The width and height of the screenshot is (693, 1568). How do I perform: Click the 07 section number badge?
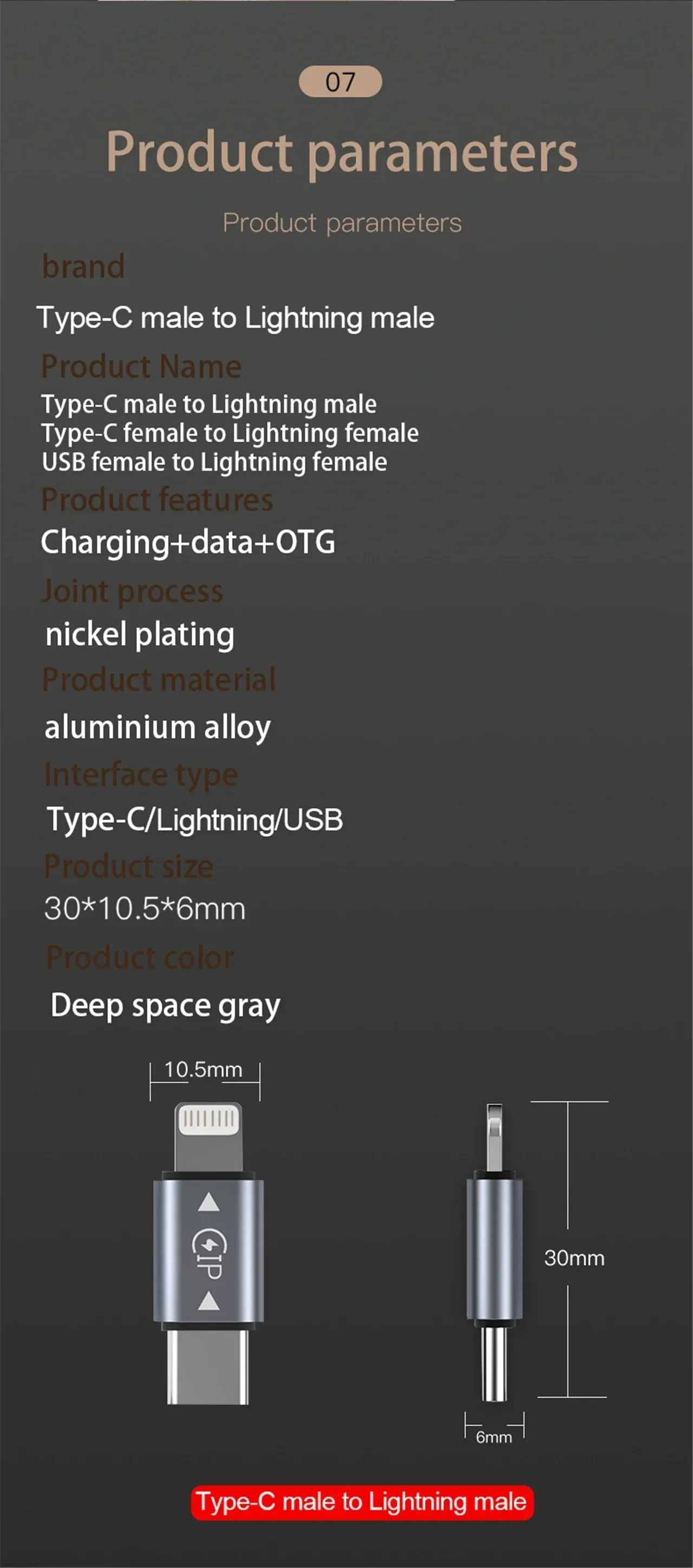pos(341,82)
